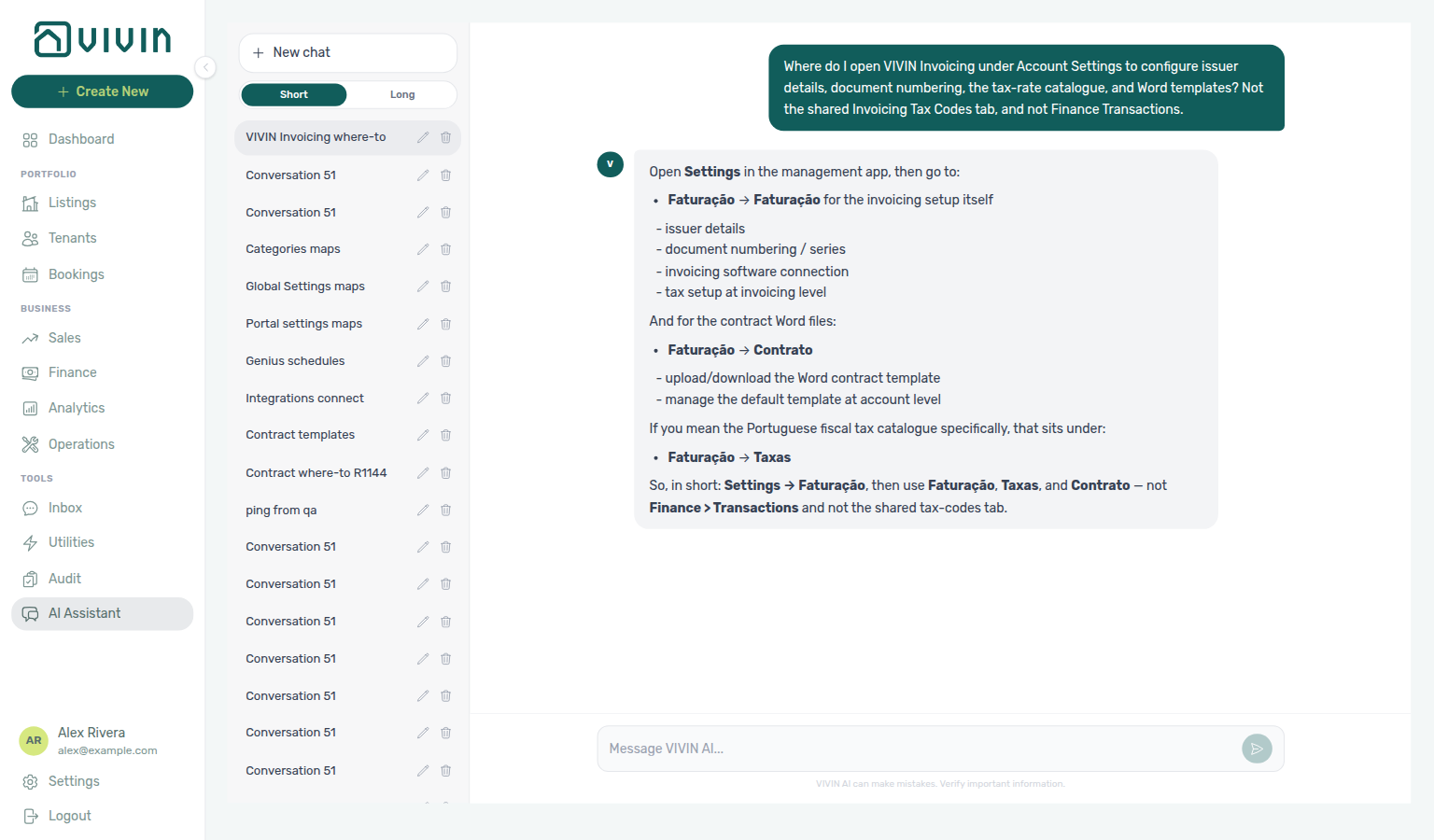This screenshot has height=840, width=1434.
Task: Rename the VIVIN Invoicing where-to chat
Action: pyautogui.click(x=423, y=137)
